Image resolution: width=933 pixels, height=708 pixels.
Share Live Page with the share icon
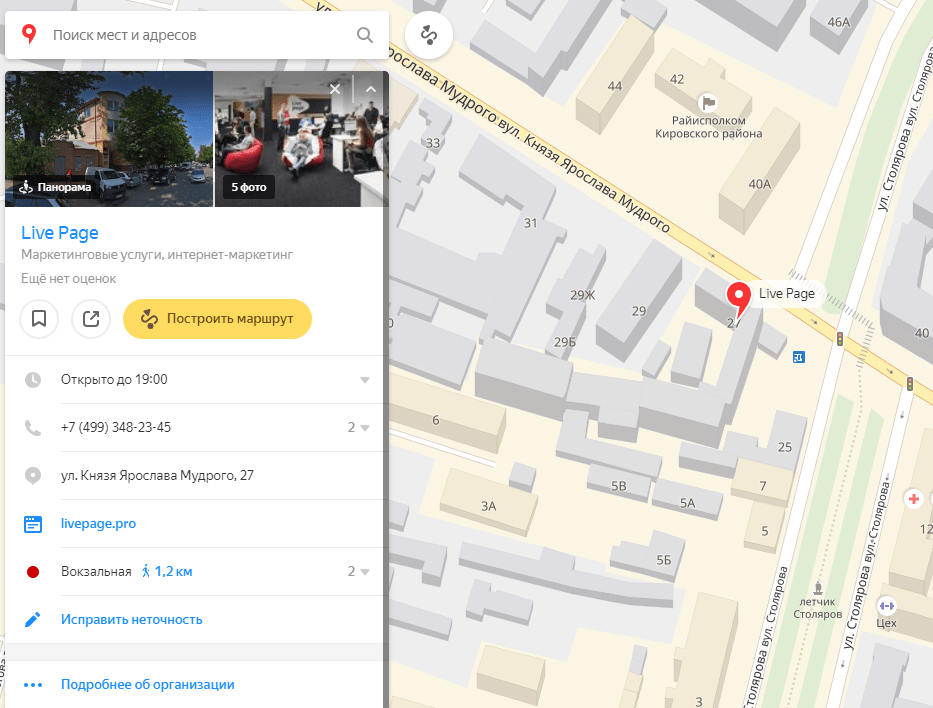coord(90,319)
